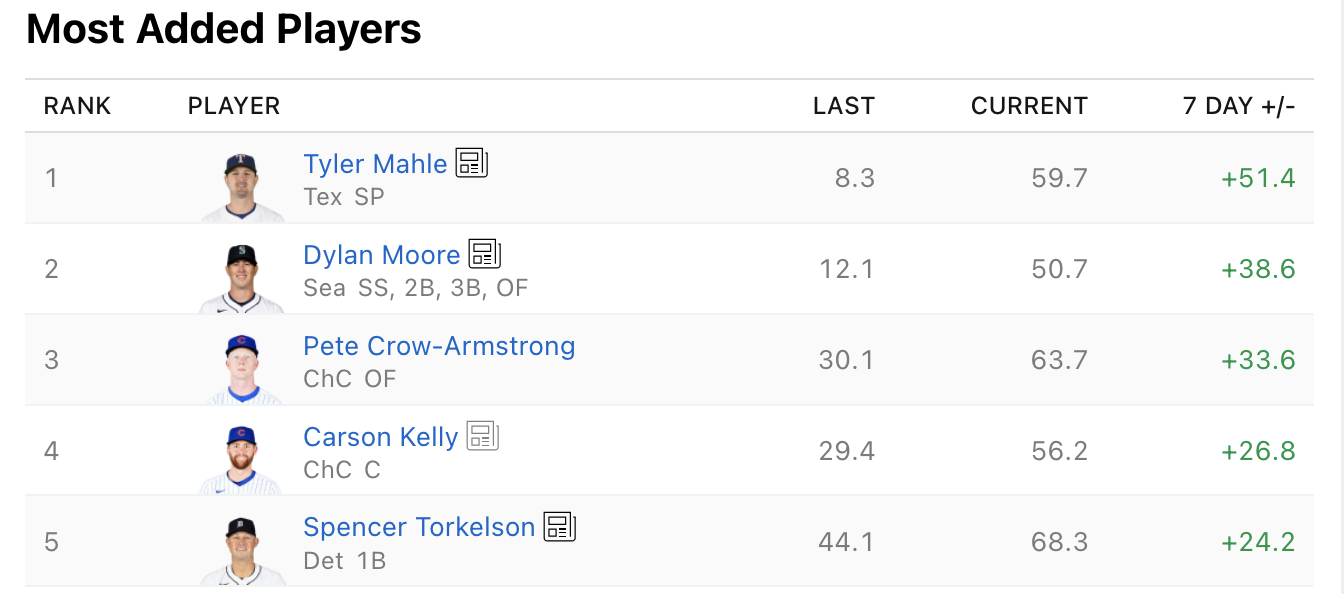Open Tyler Mahle player page link
Image resolution: width=1344 pixels, height=594 pixels.
click(375, 164)
